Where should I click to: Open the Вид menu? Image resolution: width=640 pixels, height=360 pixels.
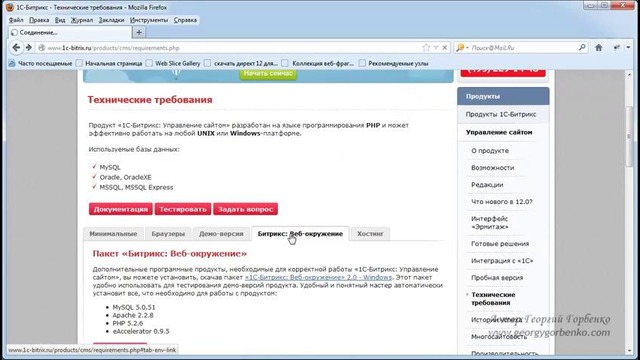click(60, 20)
